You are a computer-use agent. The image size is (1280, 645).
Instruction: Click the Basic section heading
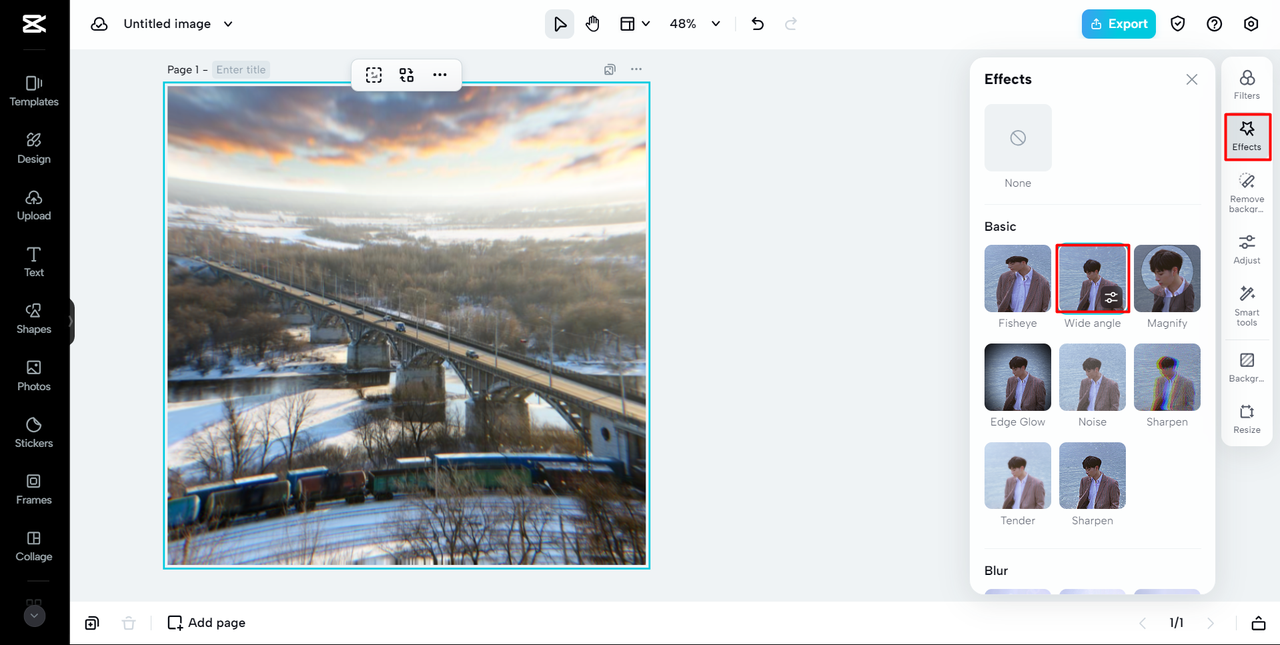click(1000, 227)
